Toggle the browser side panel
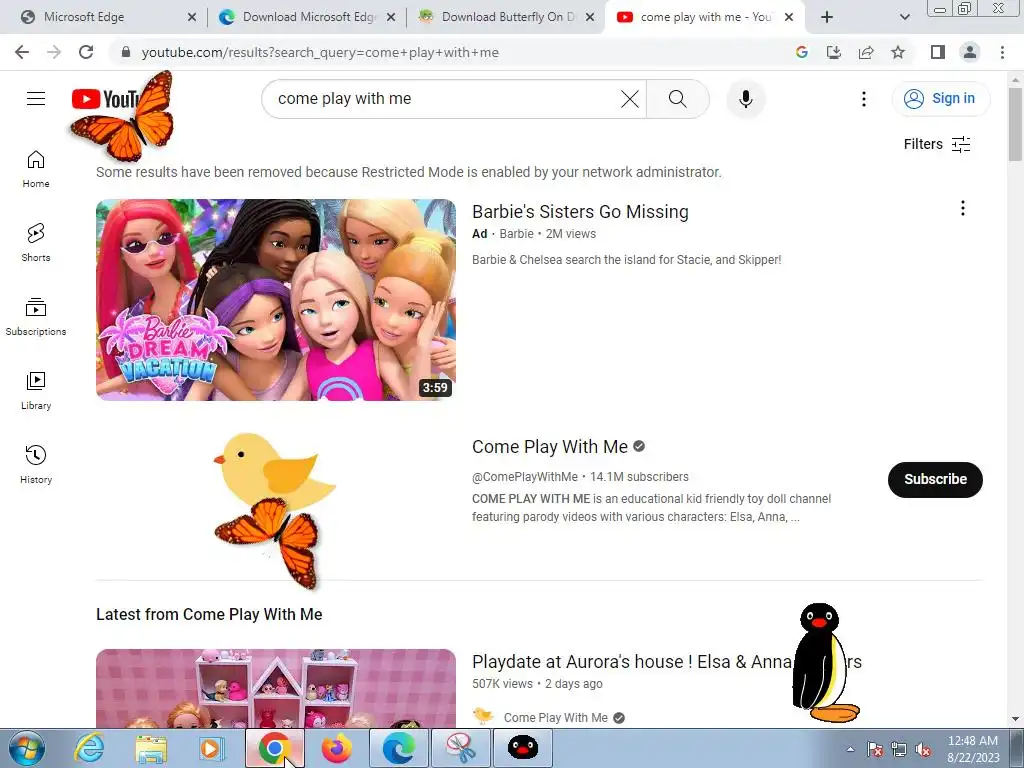 point(938,52)
